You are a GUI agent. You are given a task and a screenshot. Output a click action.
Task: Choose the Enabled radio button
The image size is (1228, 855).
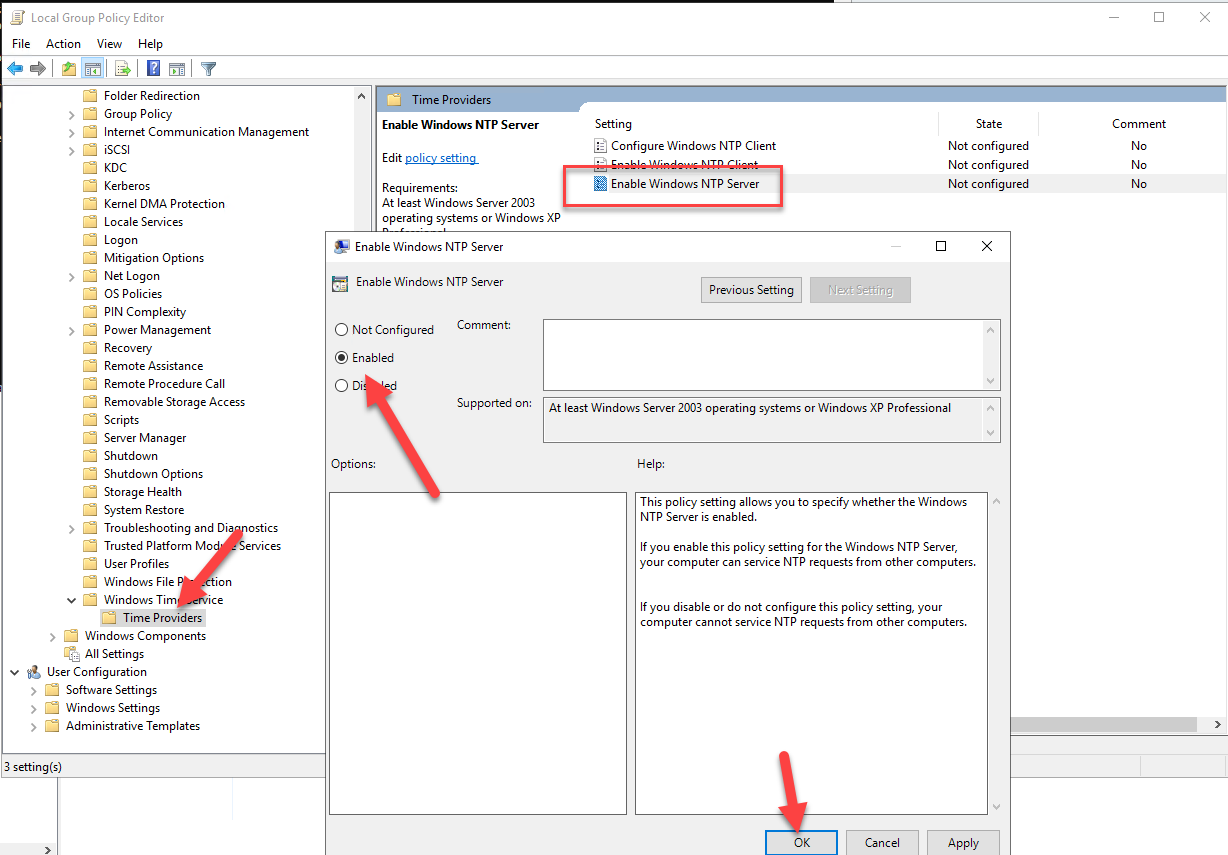tap(342, 358)
